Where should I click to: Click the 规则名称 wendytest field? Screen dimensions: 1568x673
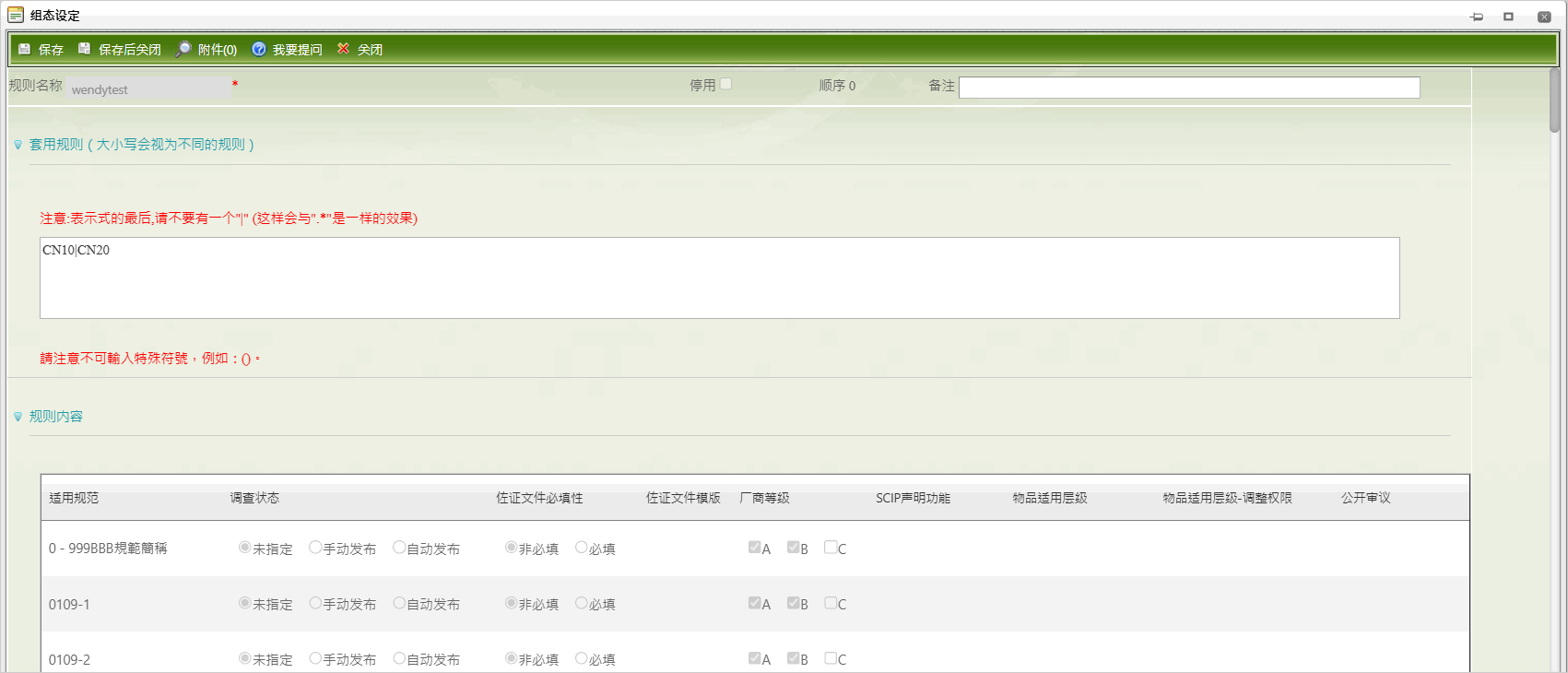click(148, 89)
